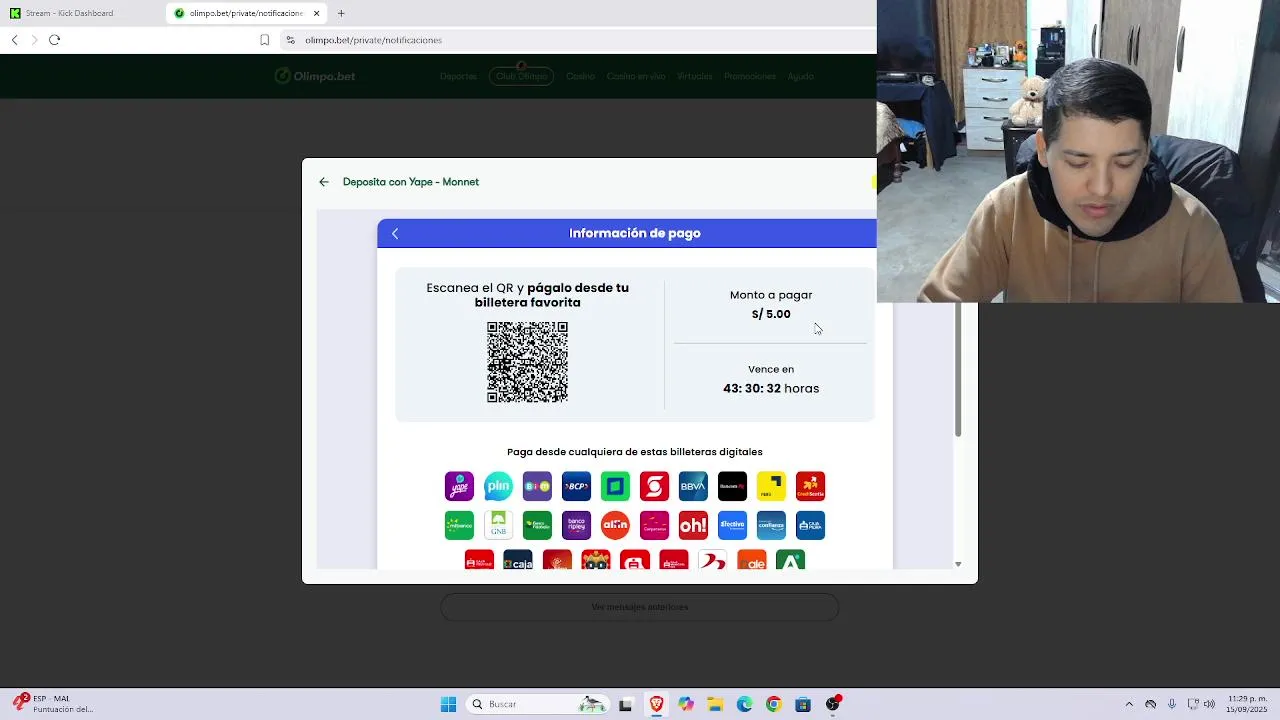Reload the page in the browser toolbar
The width and height of the screenshot is (1280, 720).
[x=54, y=40]
